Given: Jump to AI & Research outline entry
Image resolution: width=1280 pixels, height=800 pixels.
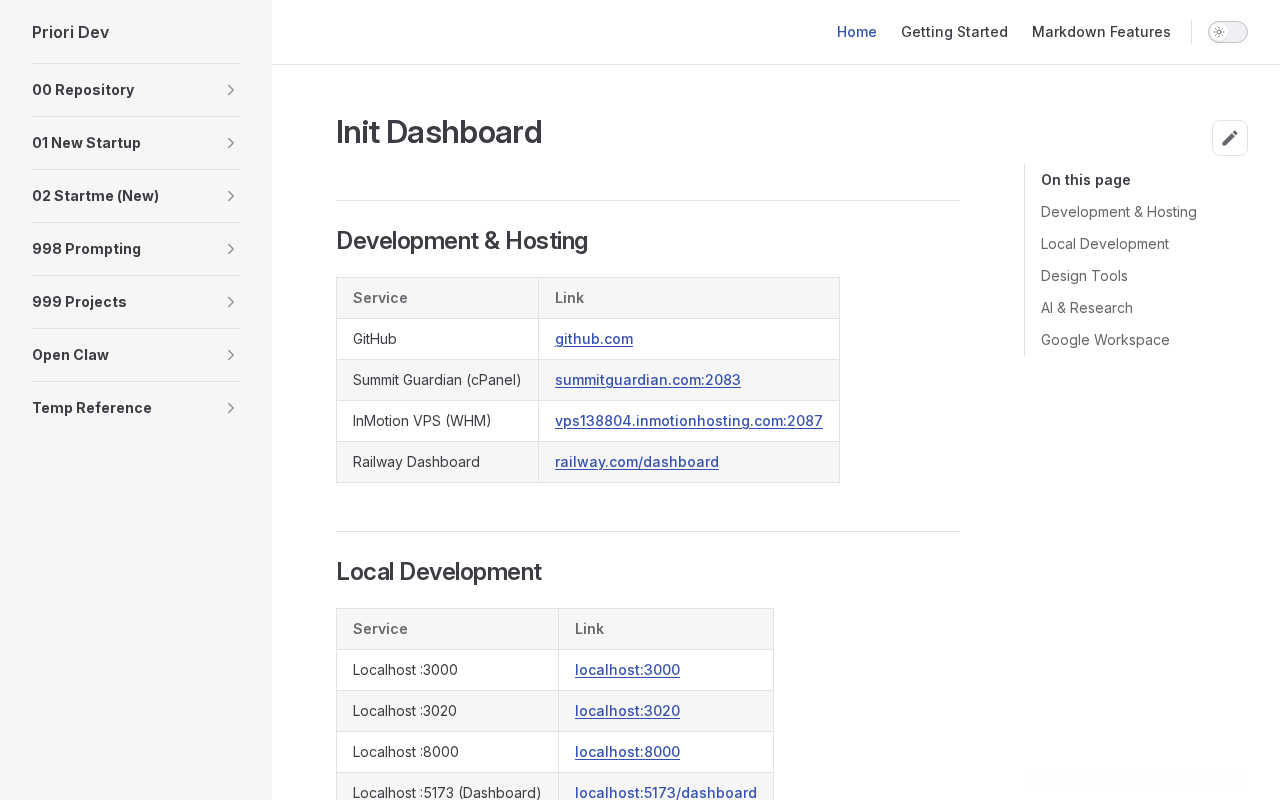Looking at the screenshot, I should 1087,308.
